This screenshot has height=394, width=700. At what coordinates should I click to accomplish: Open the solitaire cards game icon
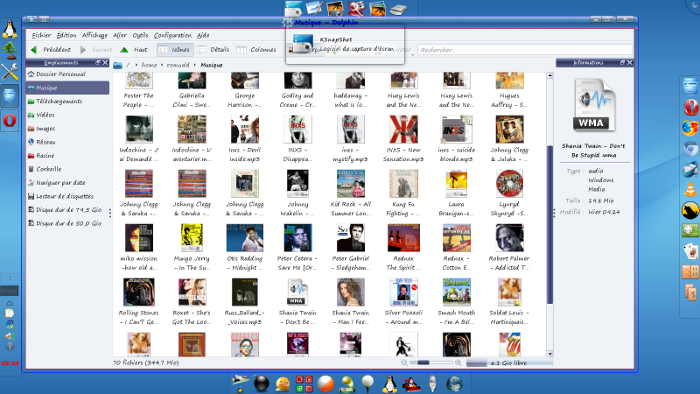pos(691,251)
